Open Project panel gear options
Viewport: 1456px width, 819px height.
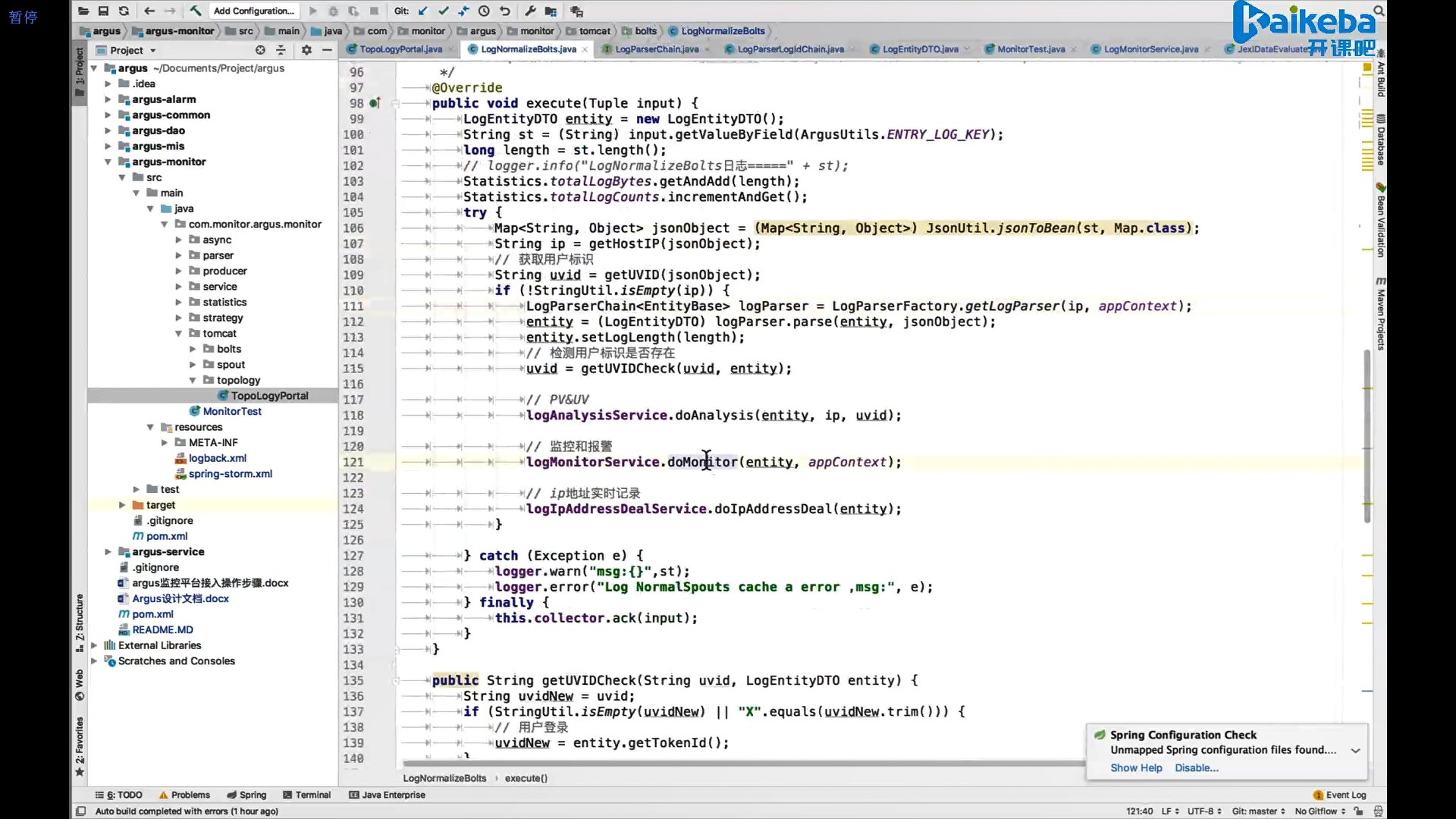tap(306, 50)
